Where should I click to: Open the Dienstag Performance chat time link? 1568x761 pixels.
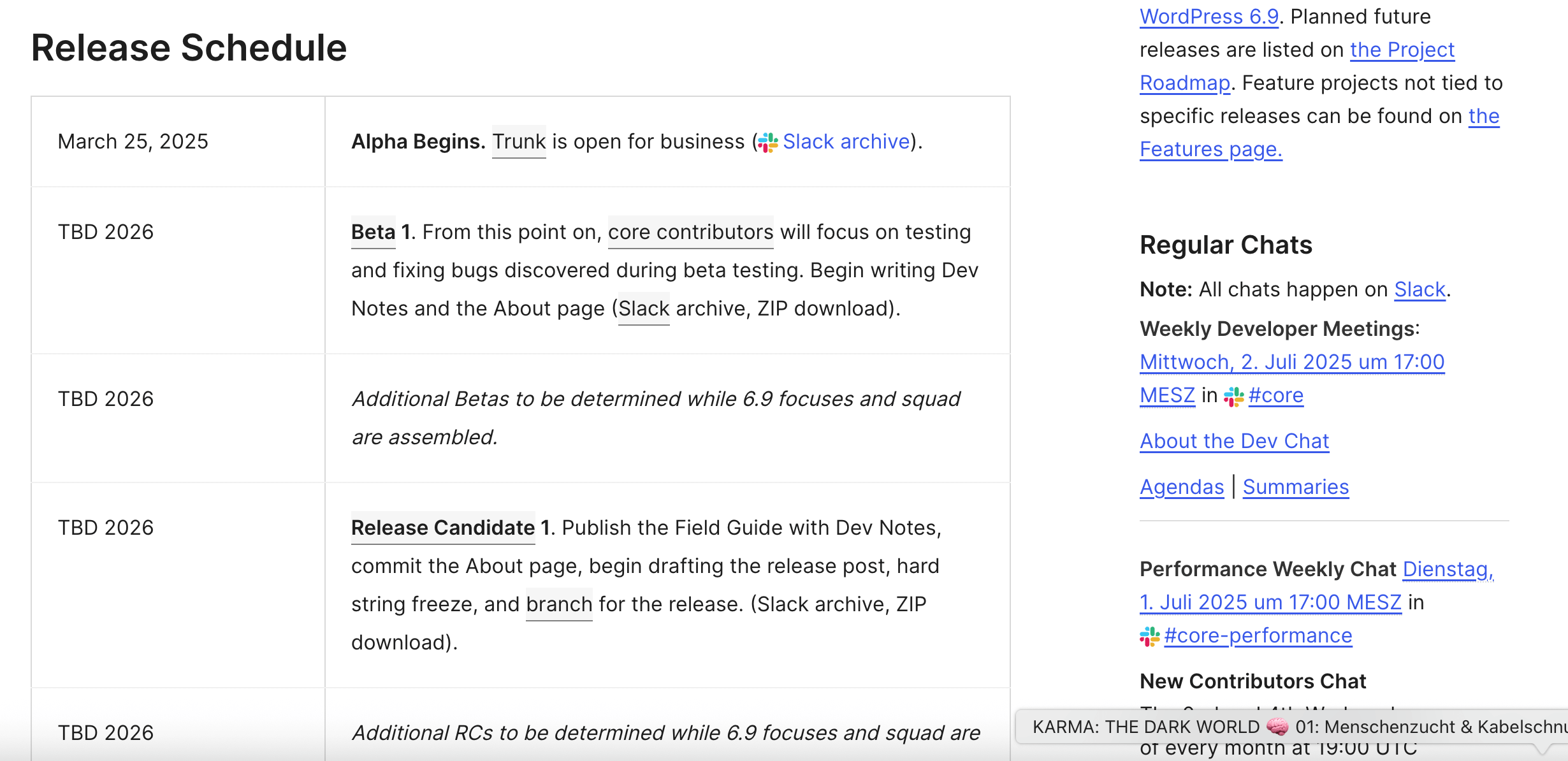click(x=1448, y=569)
